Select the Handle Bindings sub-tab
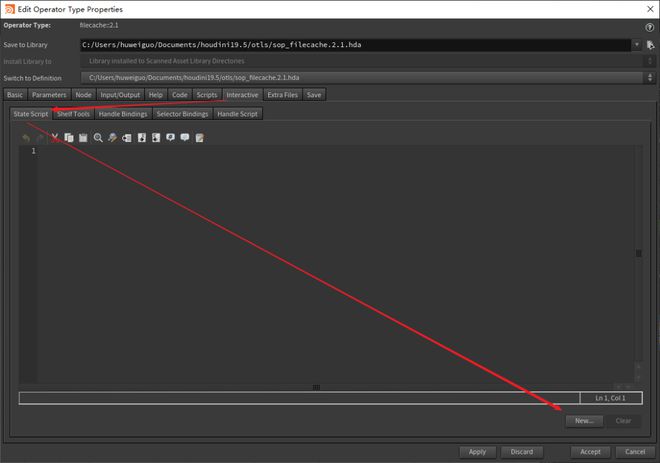This screenshot has width=660, height=463. tap(123, 114)
